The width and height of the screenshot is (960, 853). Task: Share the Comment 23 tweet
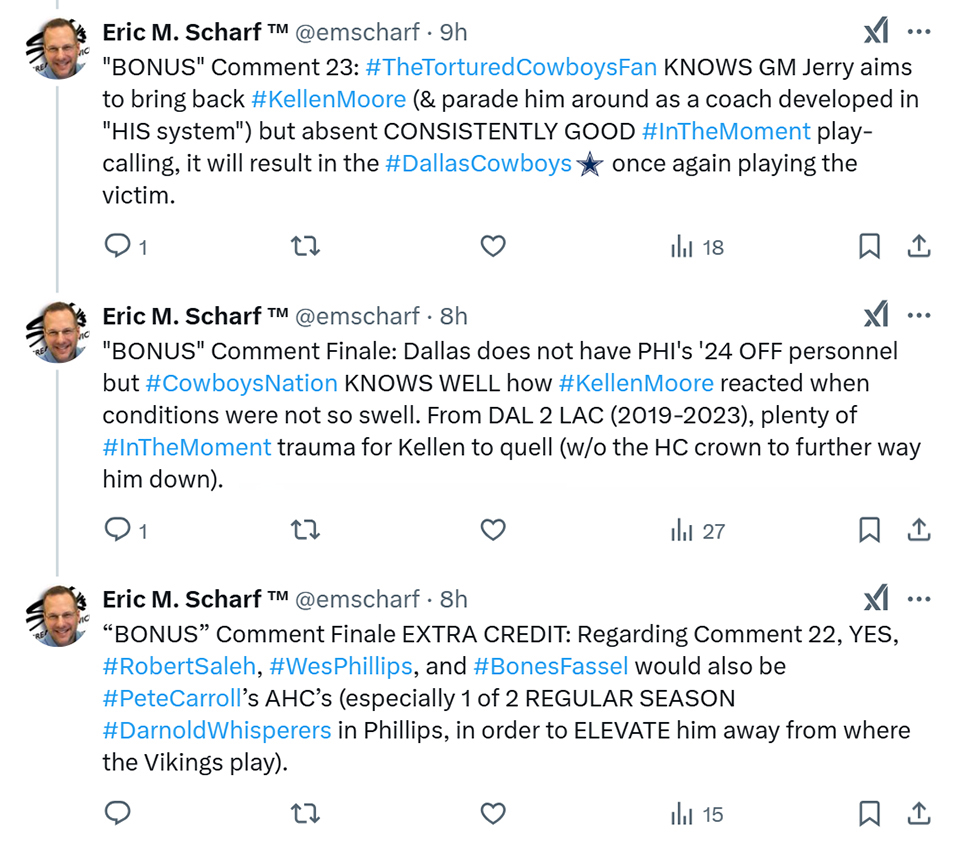(x=918, y=246)
